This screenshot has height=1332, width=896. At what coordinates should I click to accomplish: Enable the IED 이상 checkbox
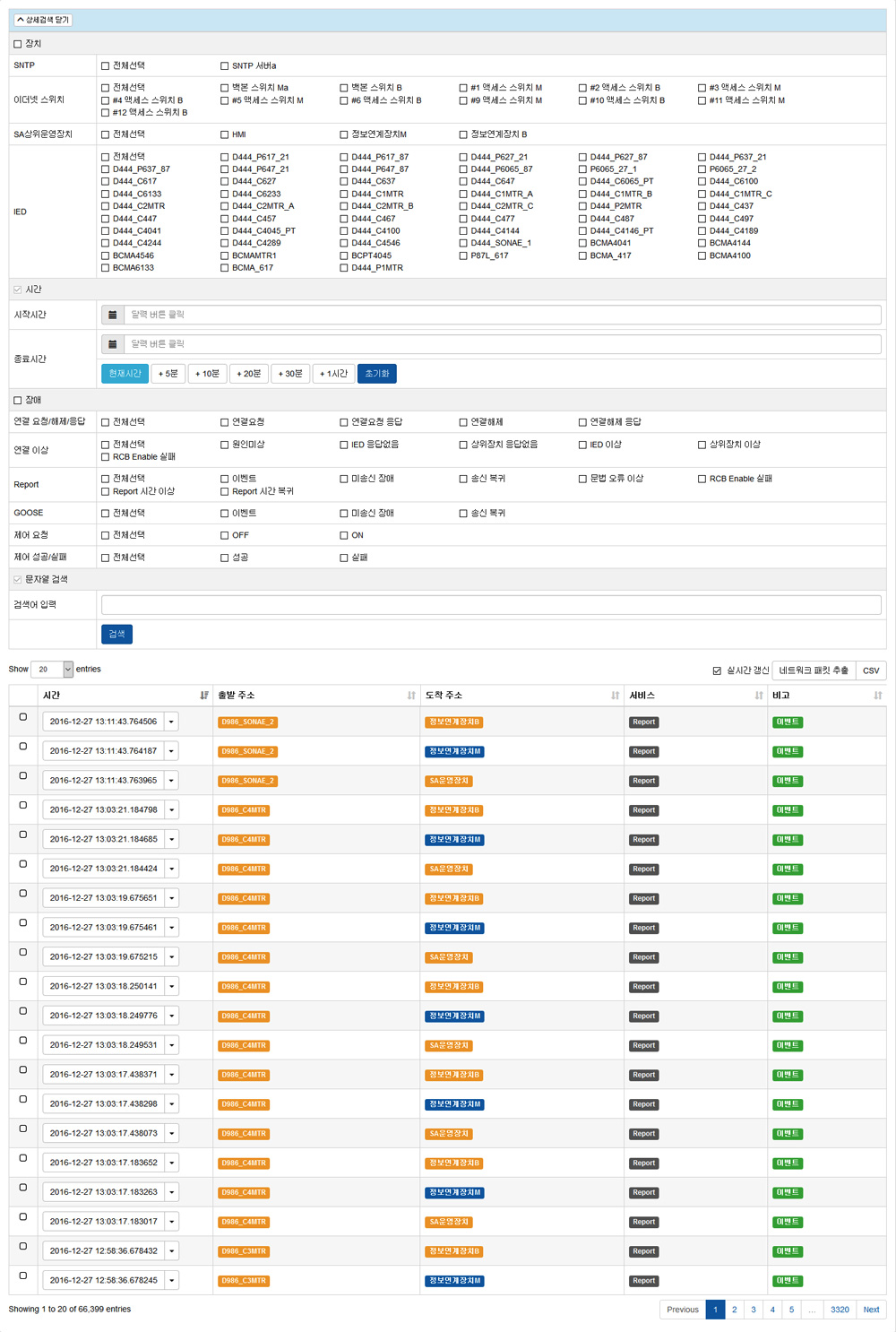pyautogui.click(x=583, y=445)
